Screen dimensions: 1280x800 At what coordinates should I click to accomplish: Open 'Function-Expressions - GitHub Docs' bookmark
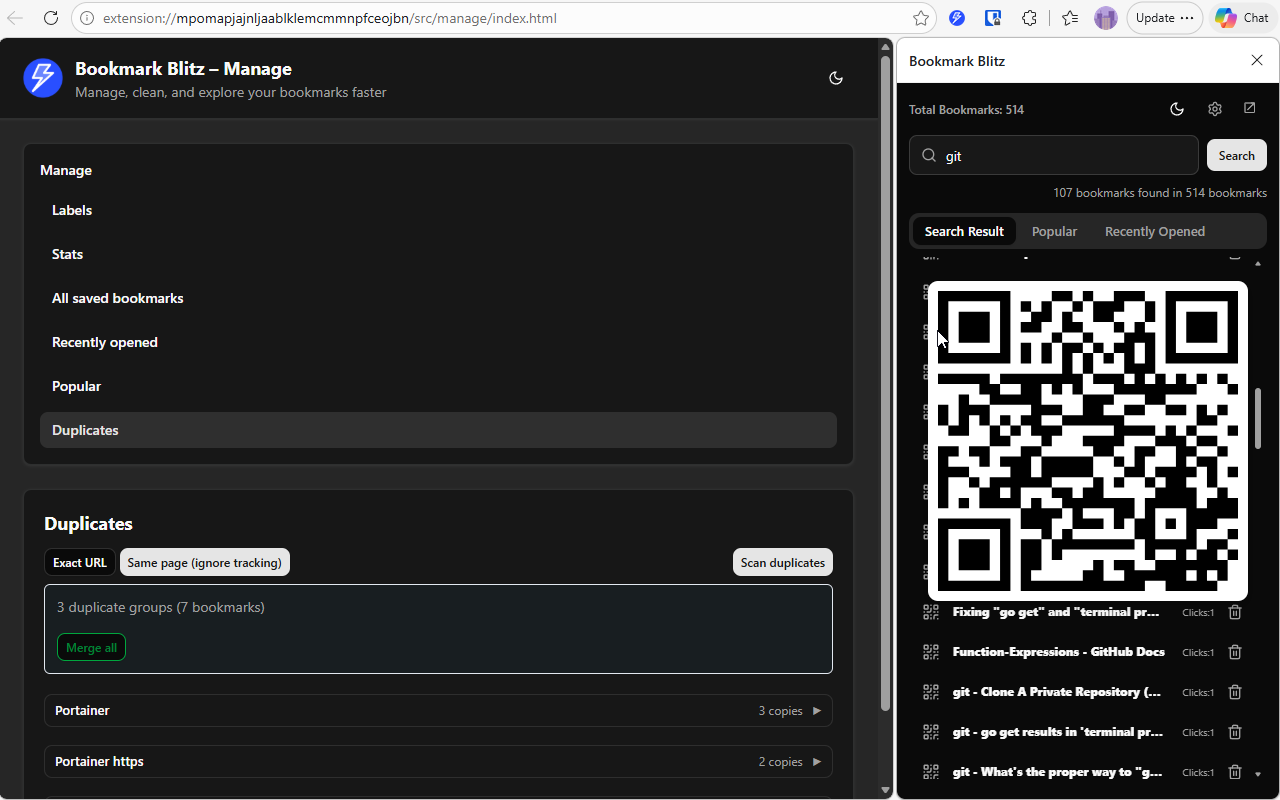tap(1059, 652)
